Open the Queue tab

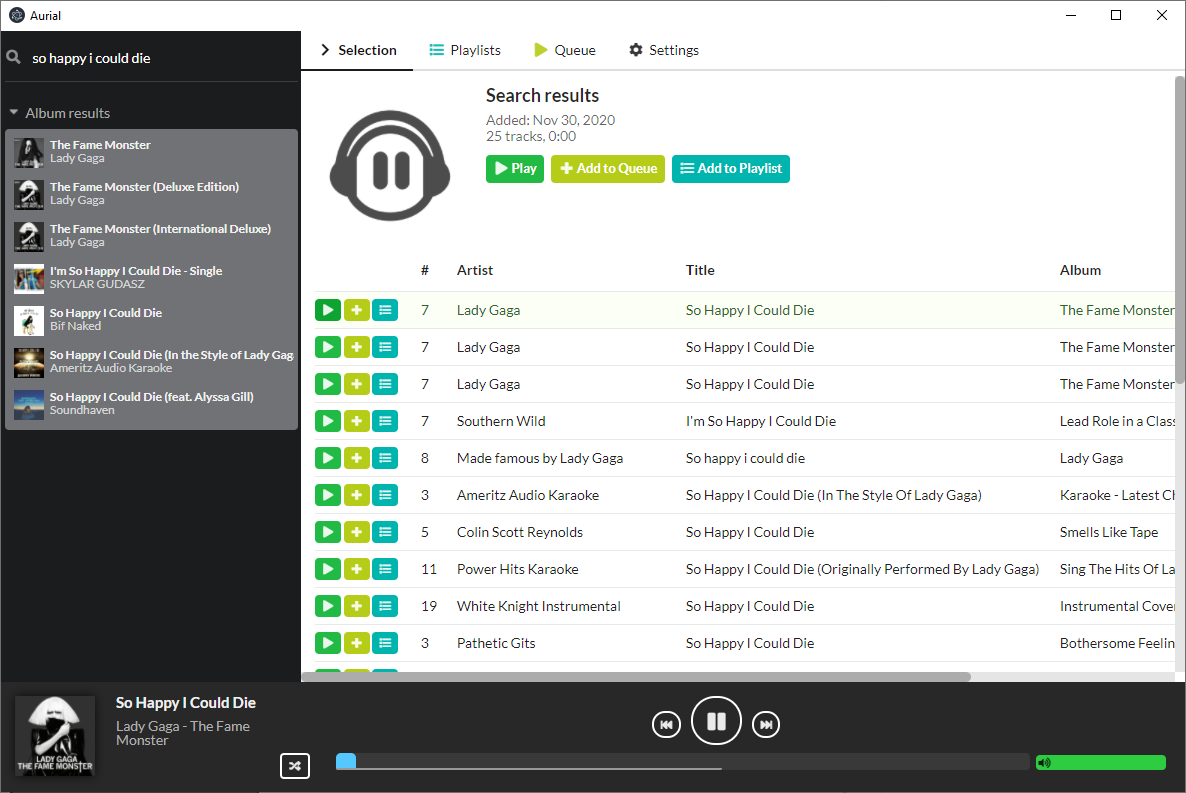point(565,51)
